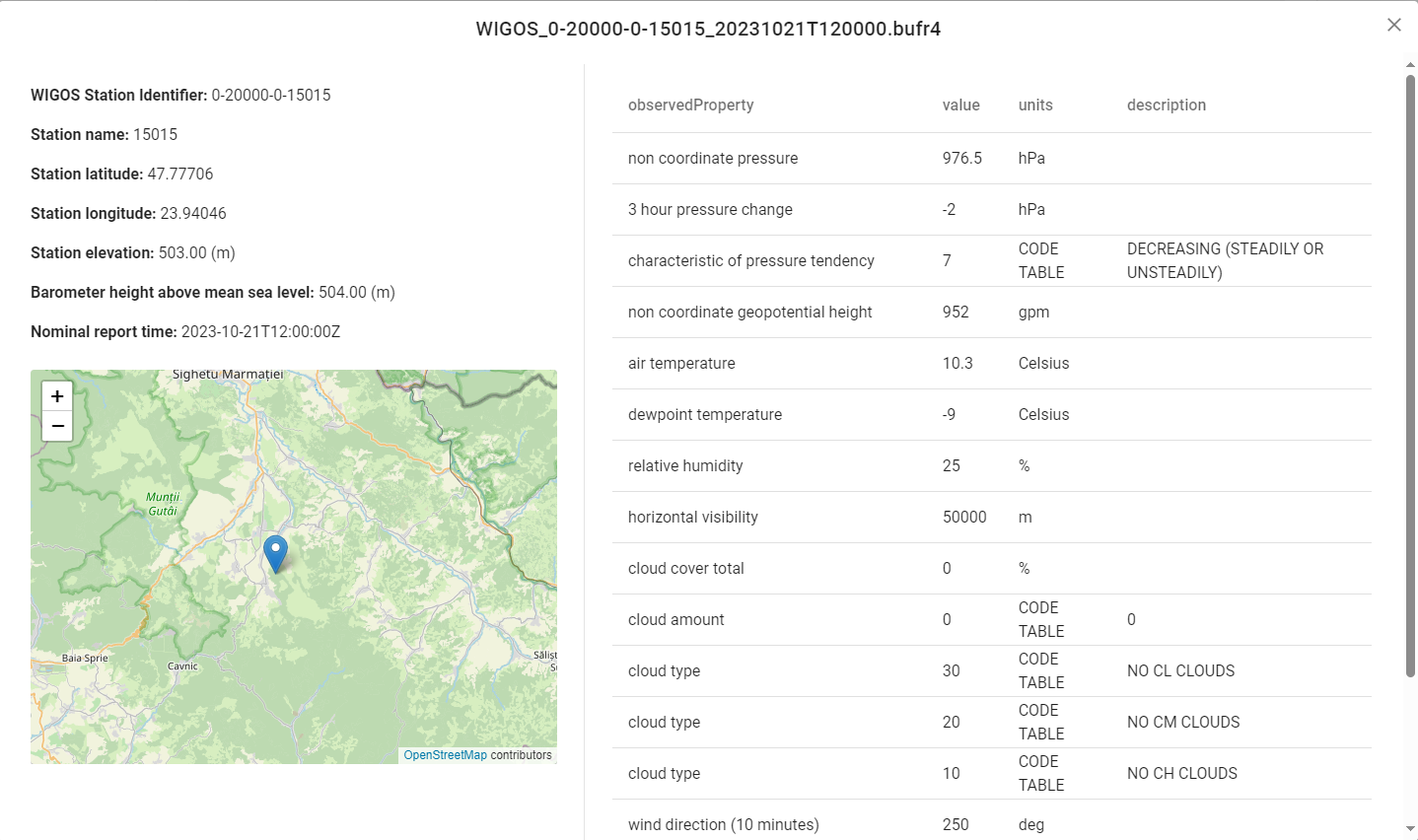Image resolution: width=1418 pixels, height=840 pixels.
Task: Click the 250 wind direction value
Action: click(956, 825)
